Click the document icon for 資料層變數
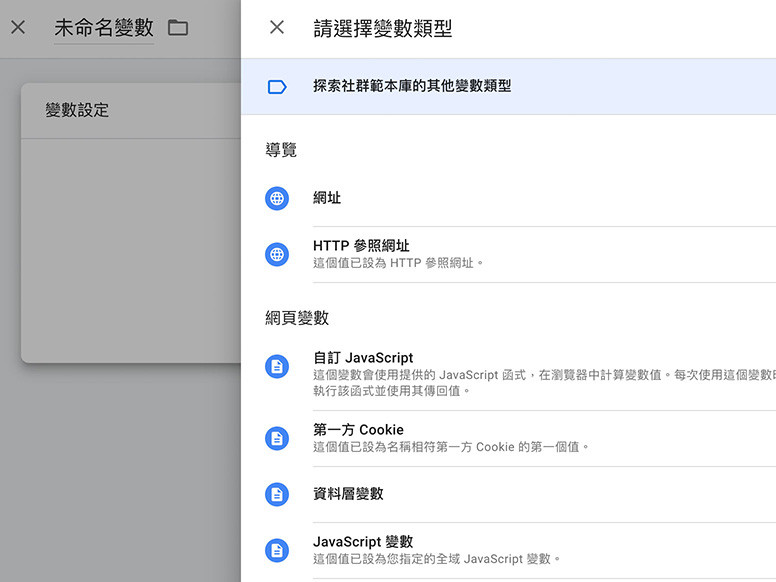This screenshot has width=776, height=582. [277, 494]
